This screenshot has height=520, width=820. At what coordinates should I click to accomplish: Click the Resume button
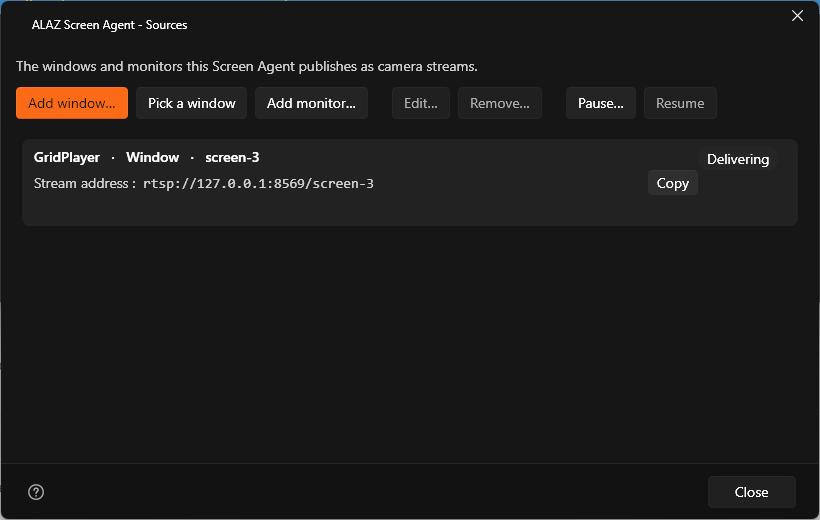pos(680,103)
